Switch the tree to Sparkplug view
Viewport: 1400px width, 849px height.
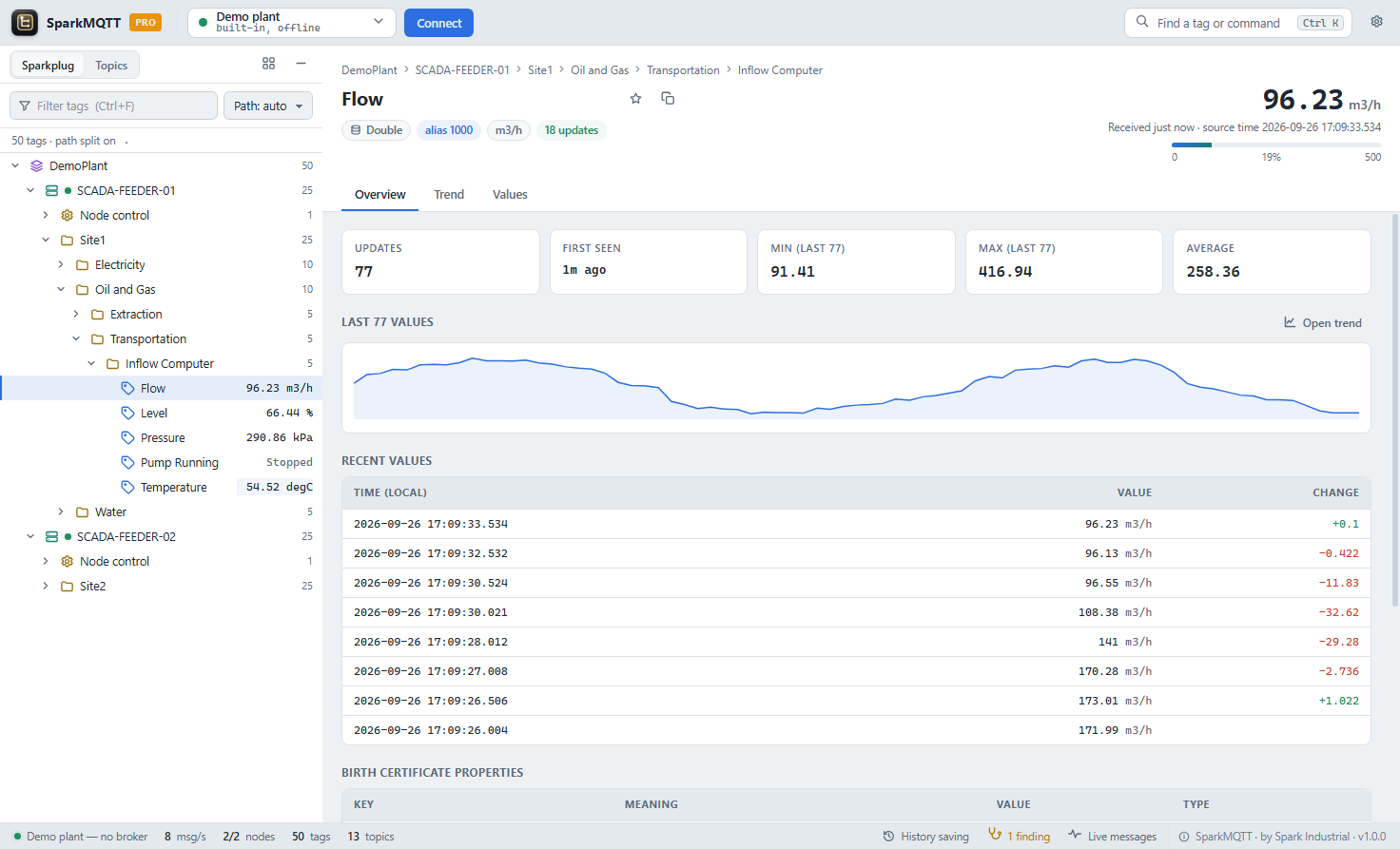click(x=48, y=66)
